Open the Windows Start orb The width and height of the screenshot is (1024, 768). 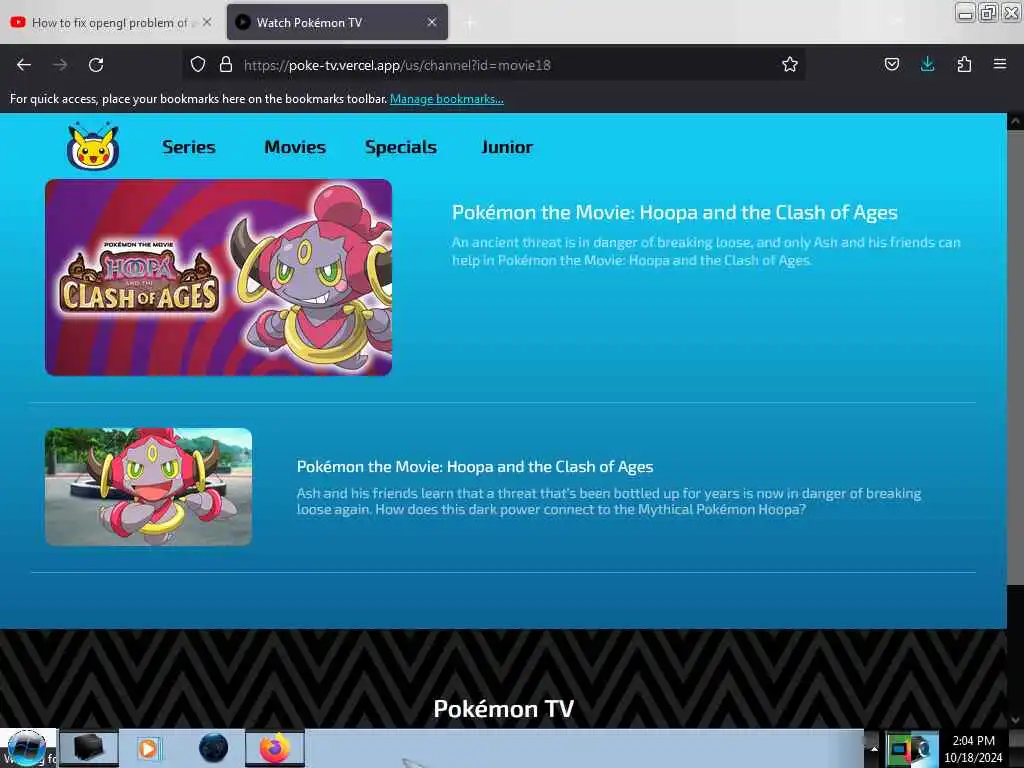27,748
